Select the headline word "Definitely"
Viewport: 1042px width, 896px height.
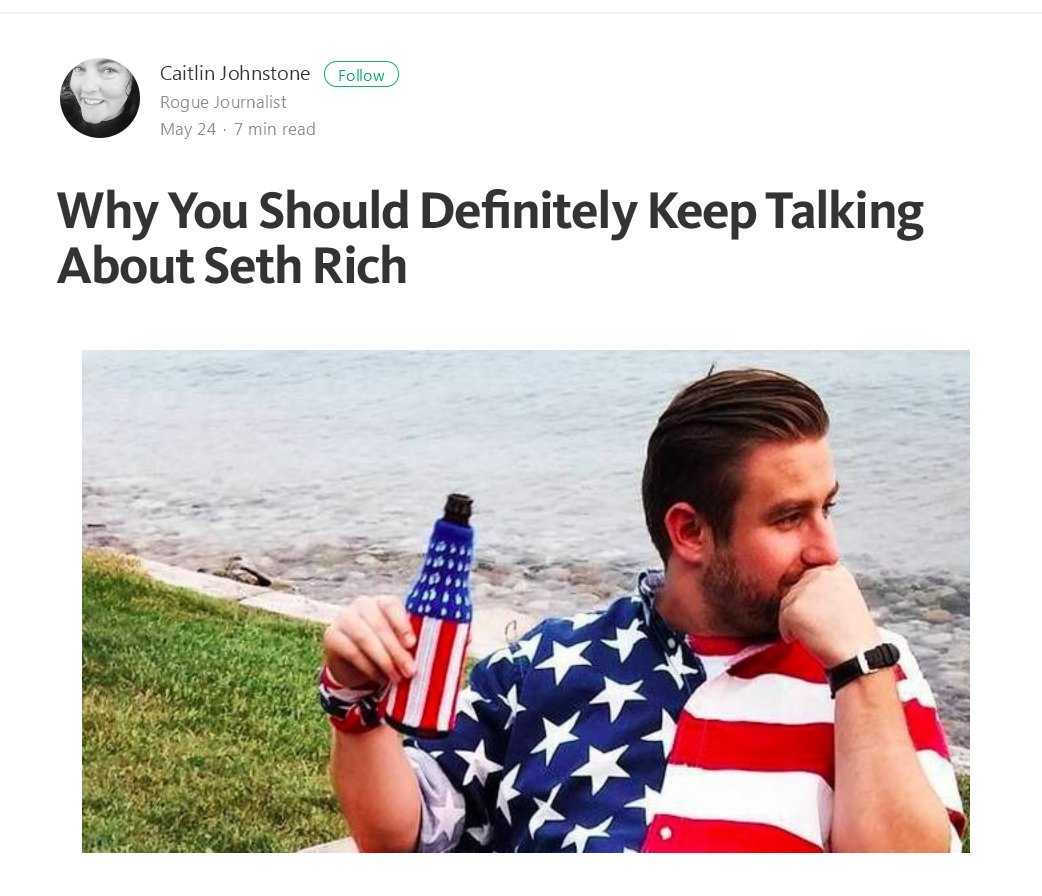[x=528, y=211]
